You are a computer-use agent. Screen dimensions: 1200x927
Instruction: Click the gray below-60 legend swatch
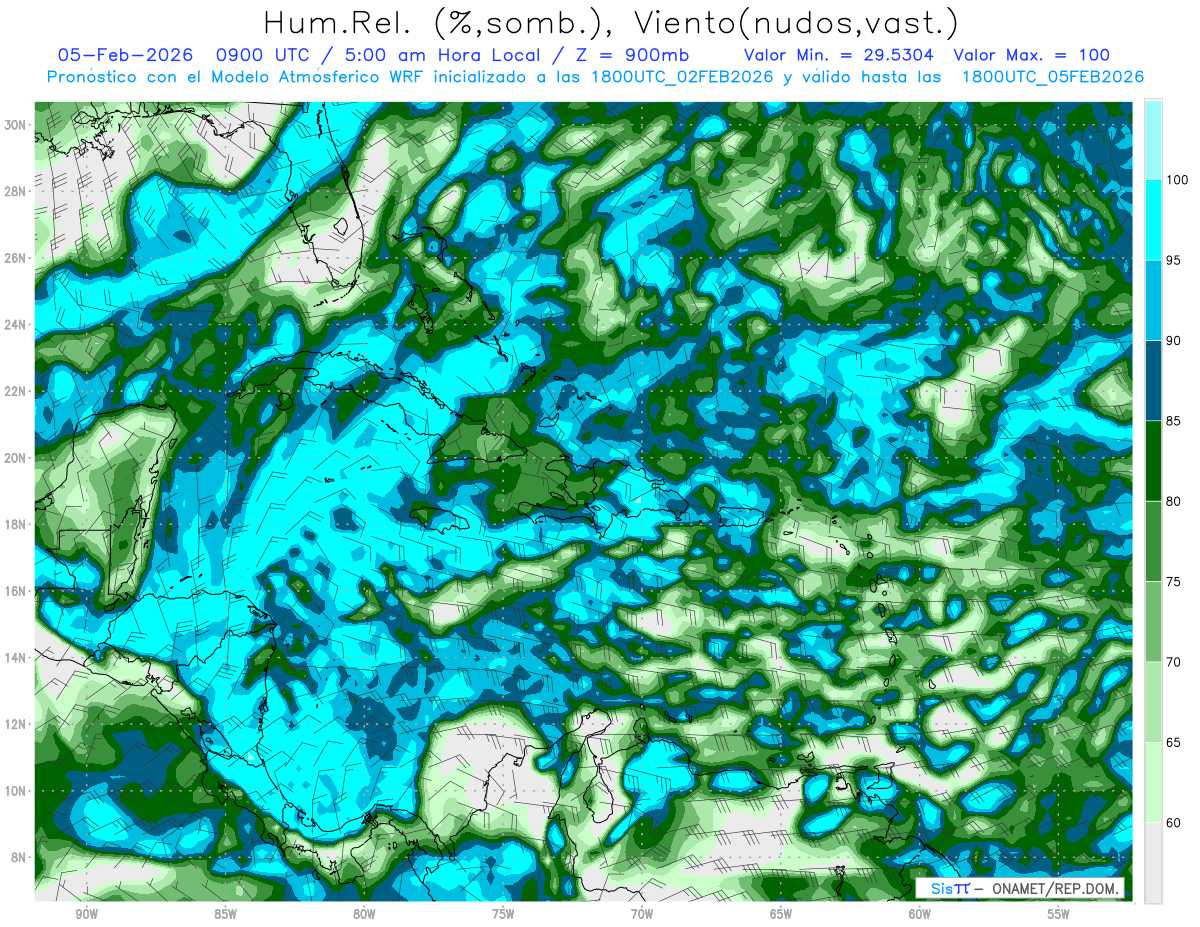click(1153, 863)
